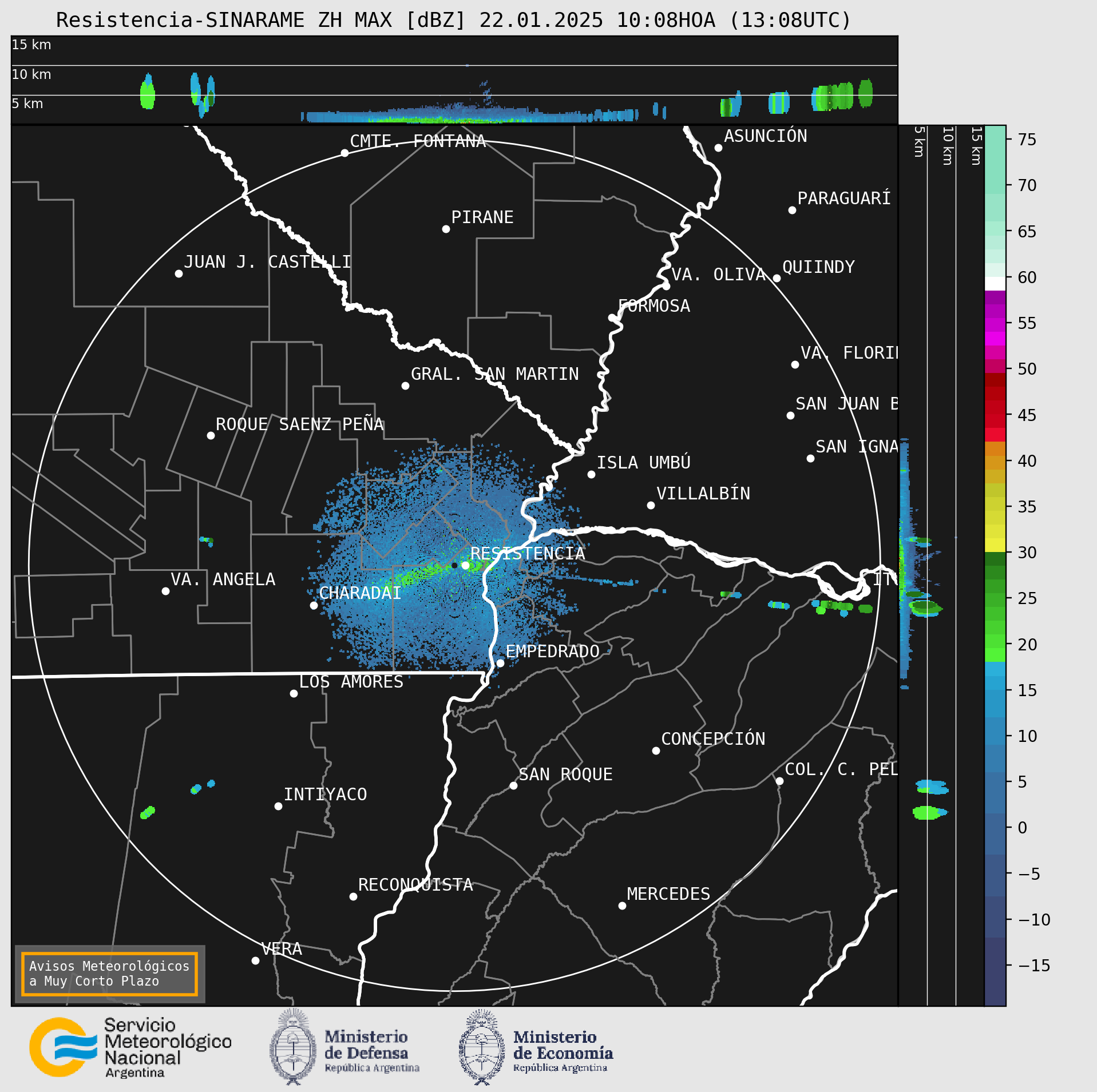Click the CHARADAI label

[360, 593]
